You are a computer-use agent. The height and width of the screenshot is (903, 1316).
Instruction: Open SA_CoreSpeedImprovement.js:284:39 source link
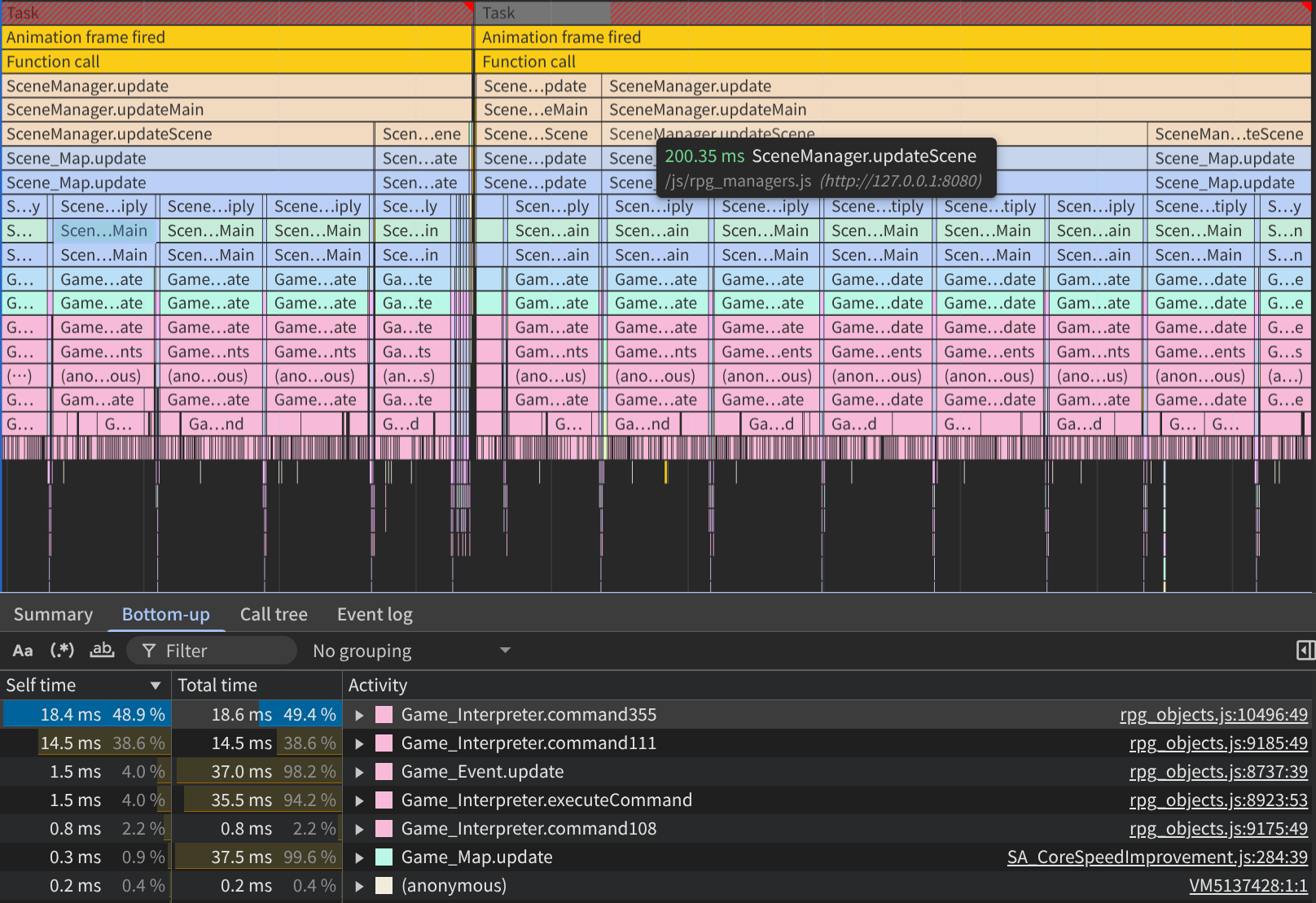(x=1157, y=857)
